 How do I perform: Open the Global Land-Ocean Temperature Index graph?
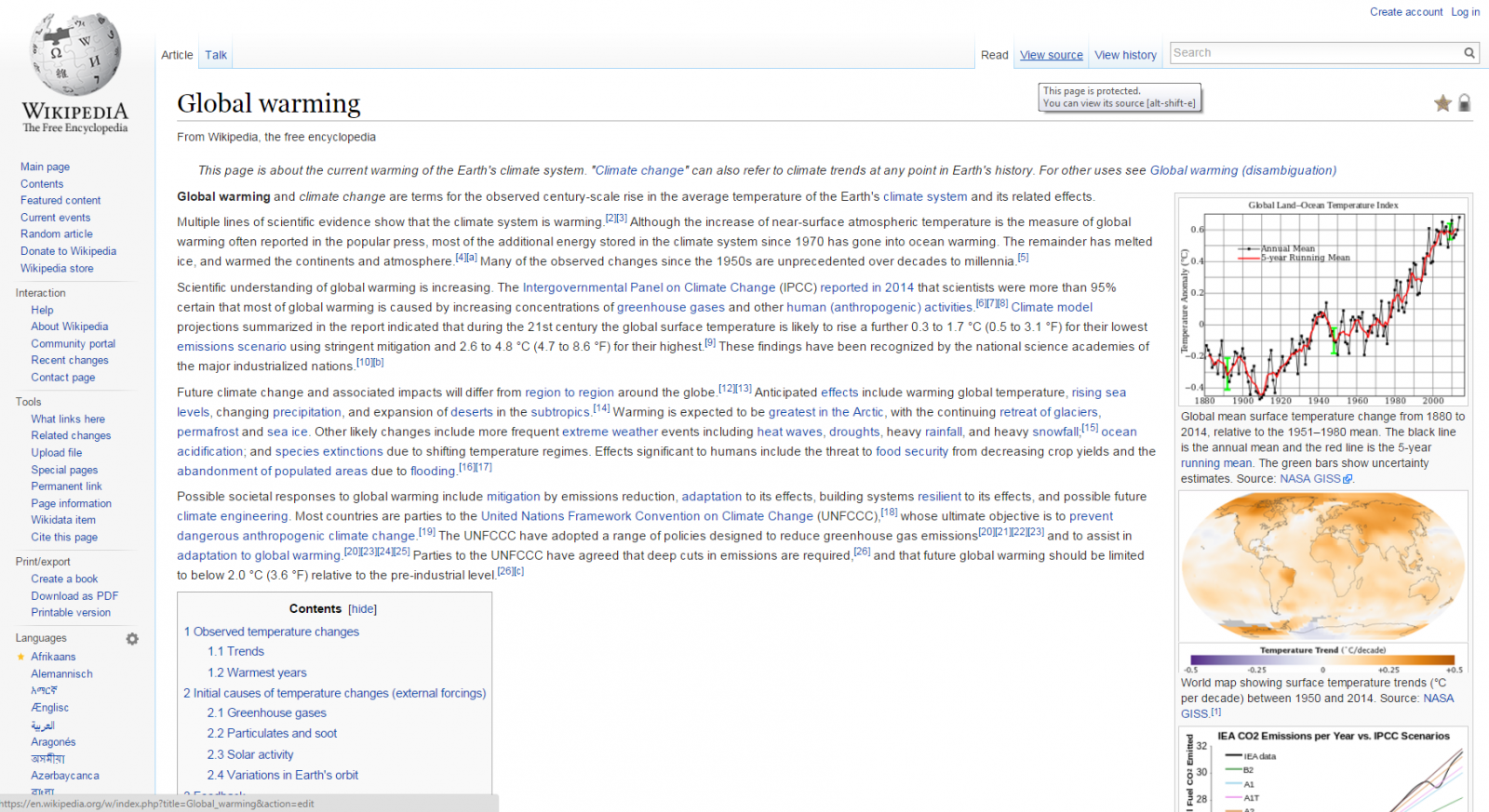pos(1323,302)
